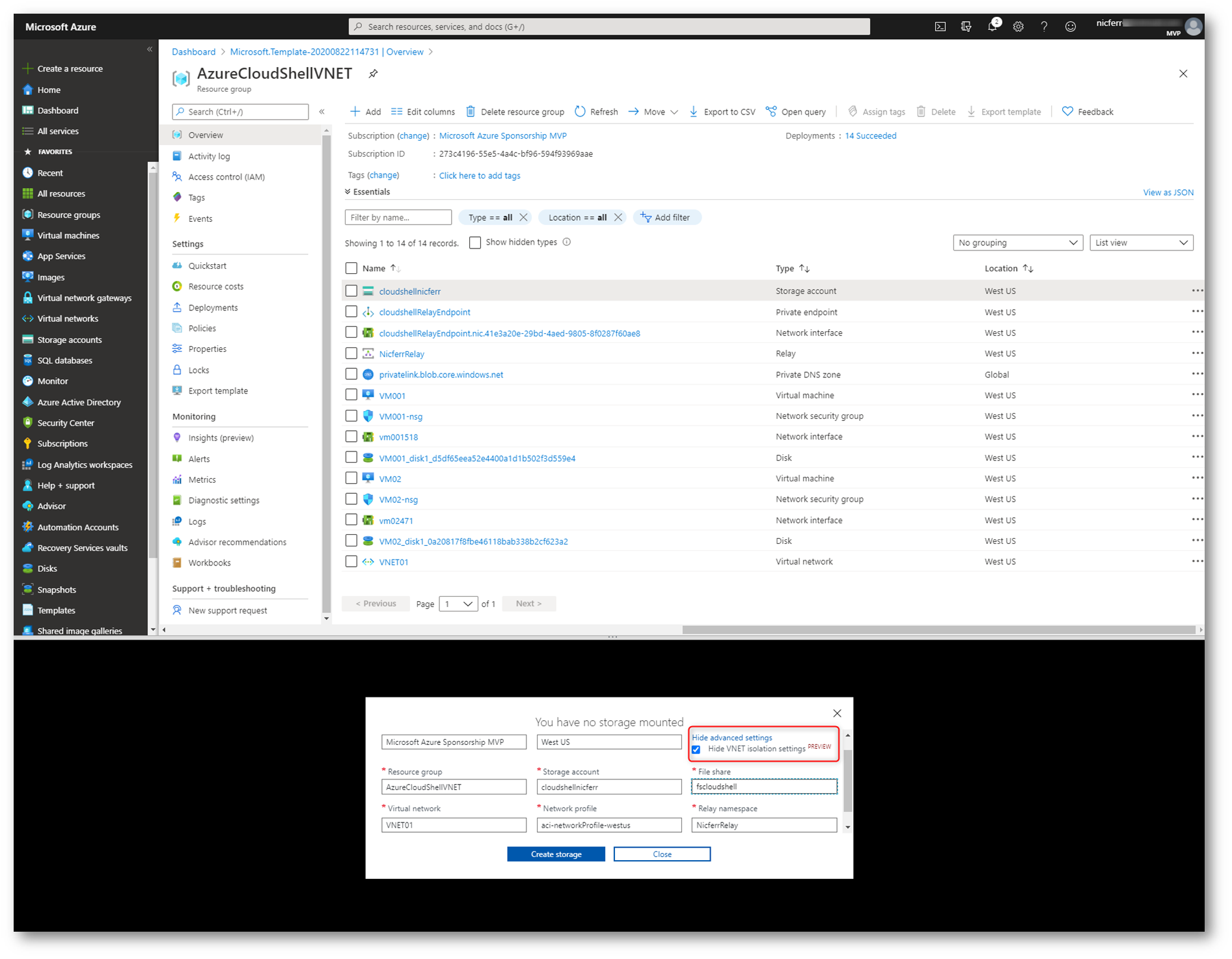Open the feedback smiley icon

tap(1070, 27)
